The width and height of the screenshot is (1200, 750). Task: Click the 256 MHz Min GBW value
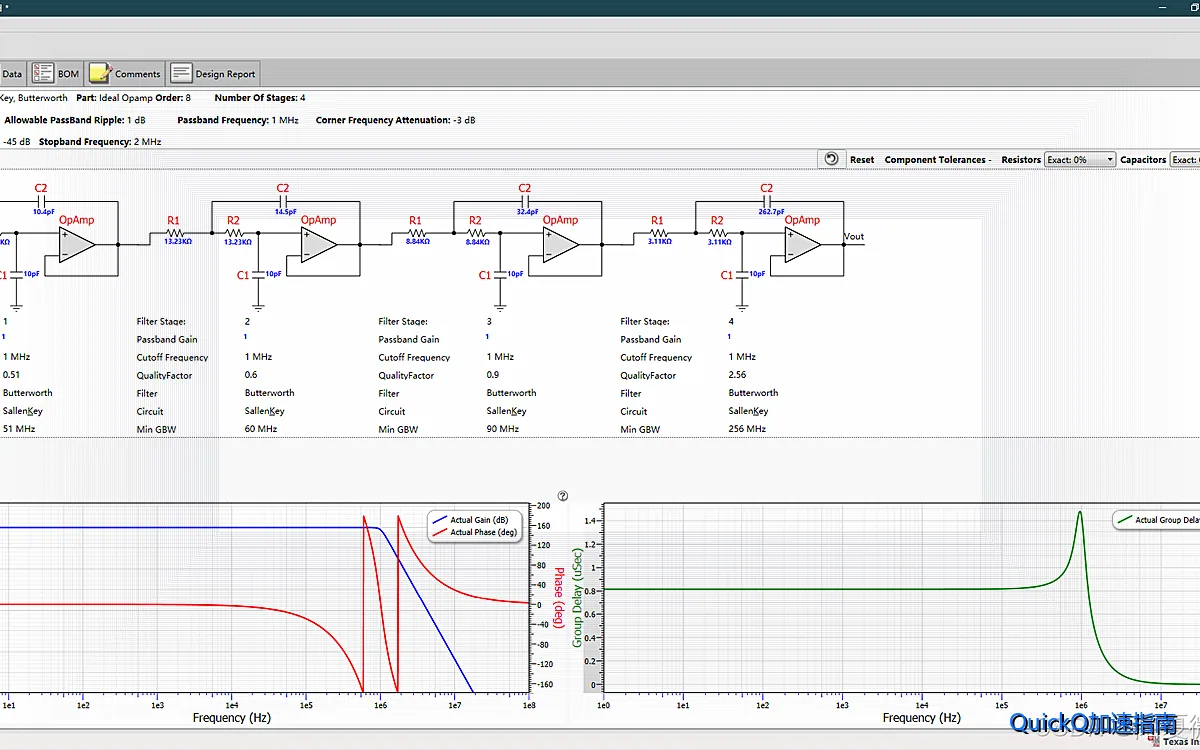(x=747, y=429)
